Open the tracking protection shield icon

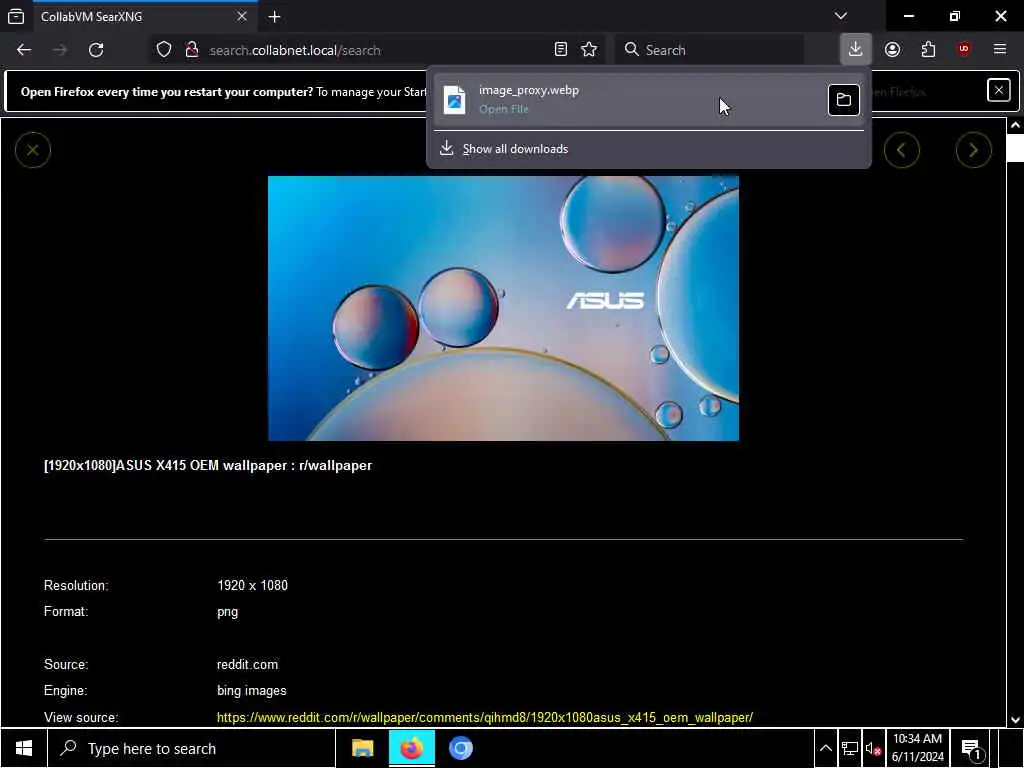pyautogui.click(x=164, y=50)
